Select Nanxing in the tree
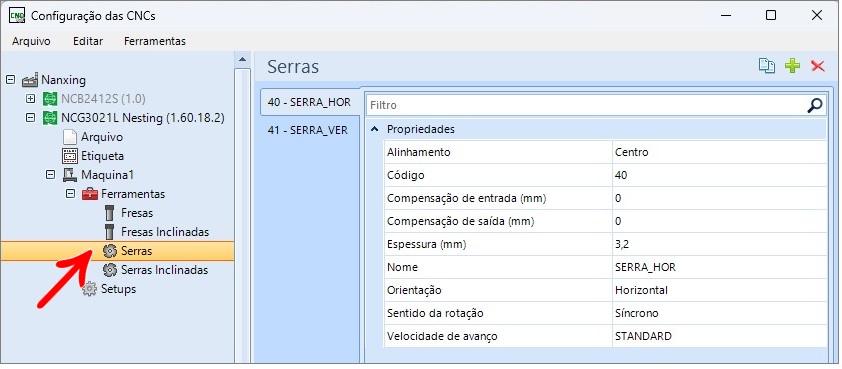Viewport: 842px width, 369px height. pos(63,80)
